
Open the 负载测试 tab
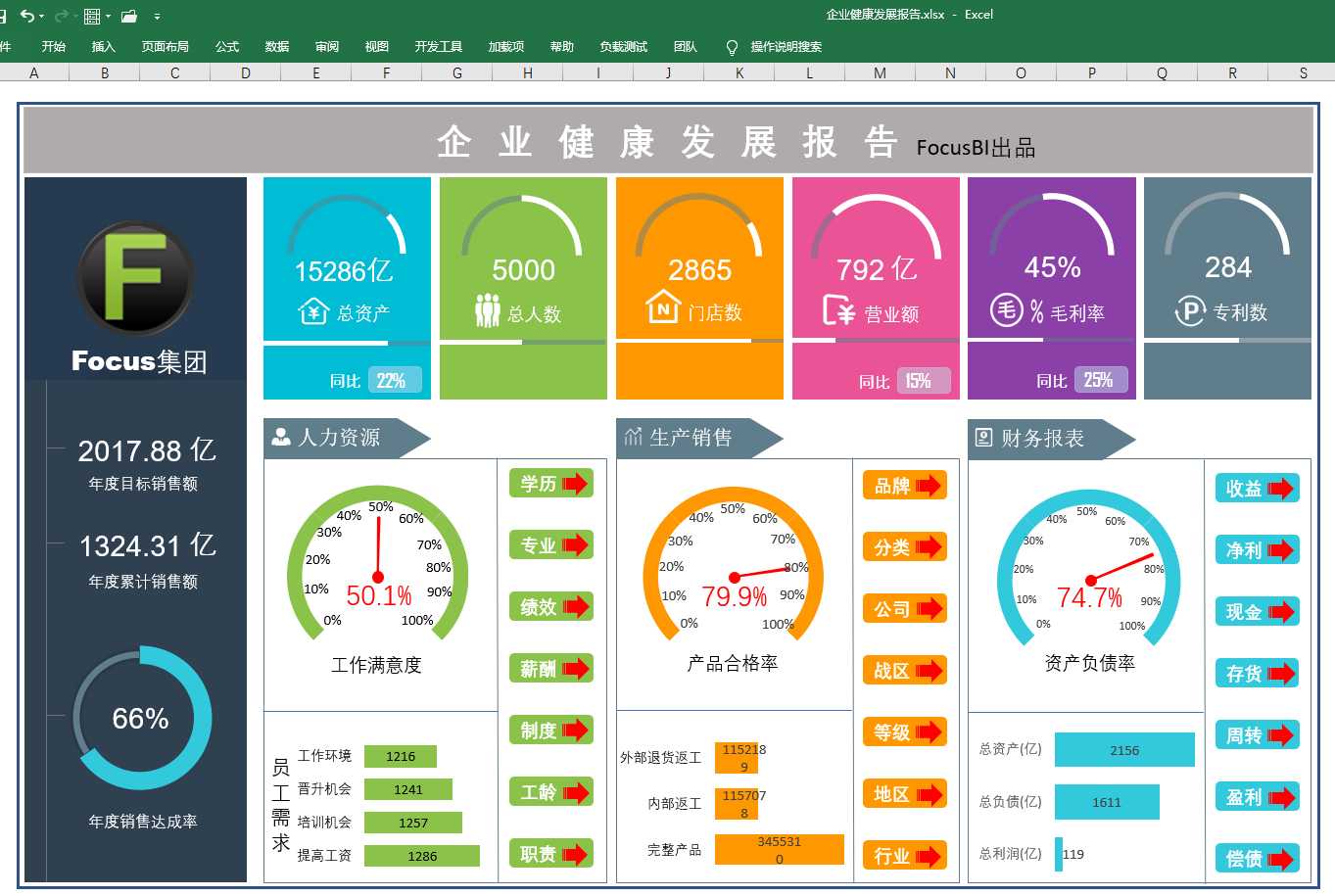pos(624,46)
